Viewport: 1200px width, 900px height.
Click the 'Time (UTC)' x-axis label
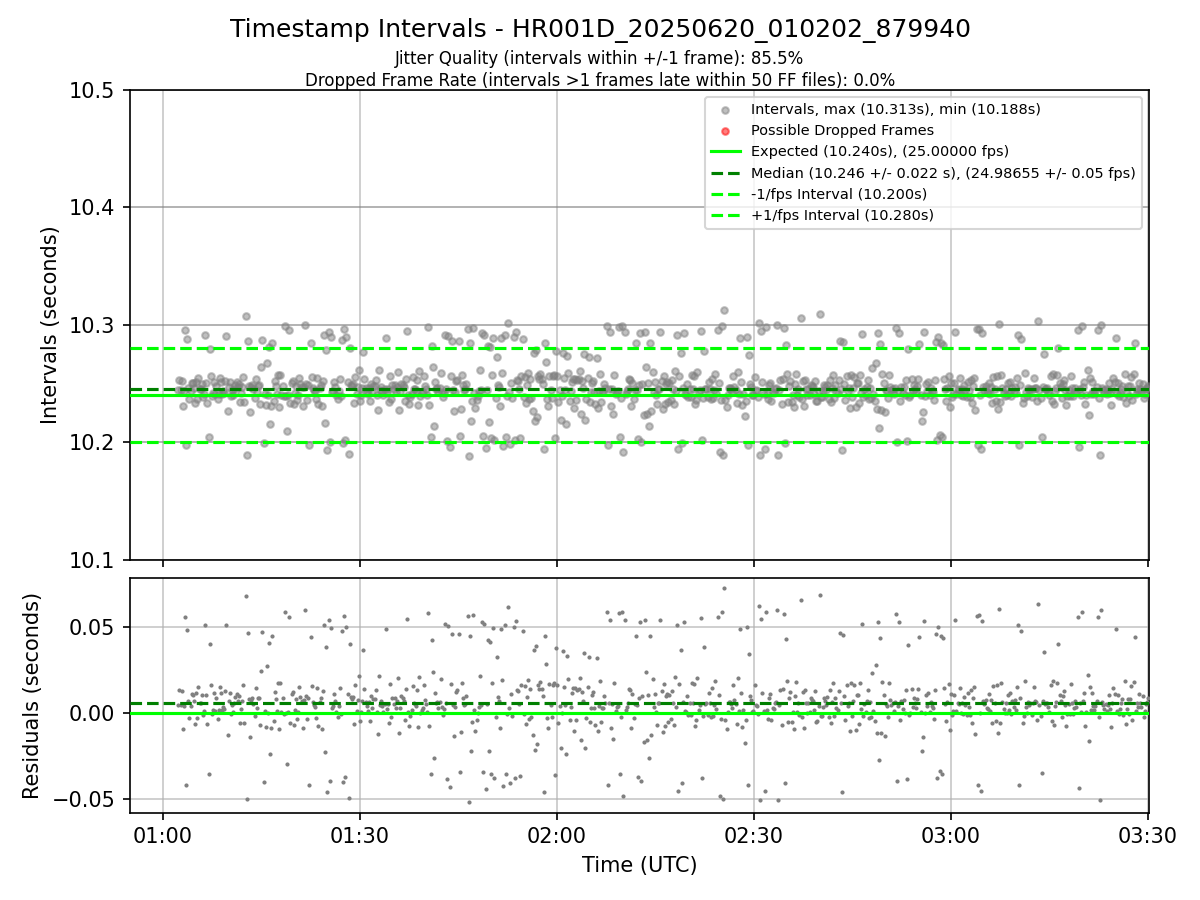pos(639,865)
